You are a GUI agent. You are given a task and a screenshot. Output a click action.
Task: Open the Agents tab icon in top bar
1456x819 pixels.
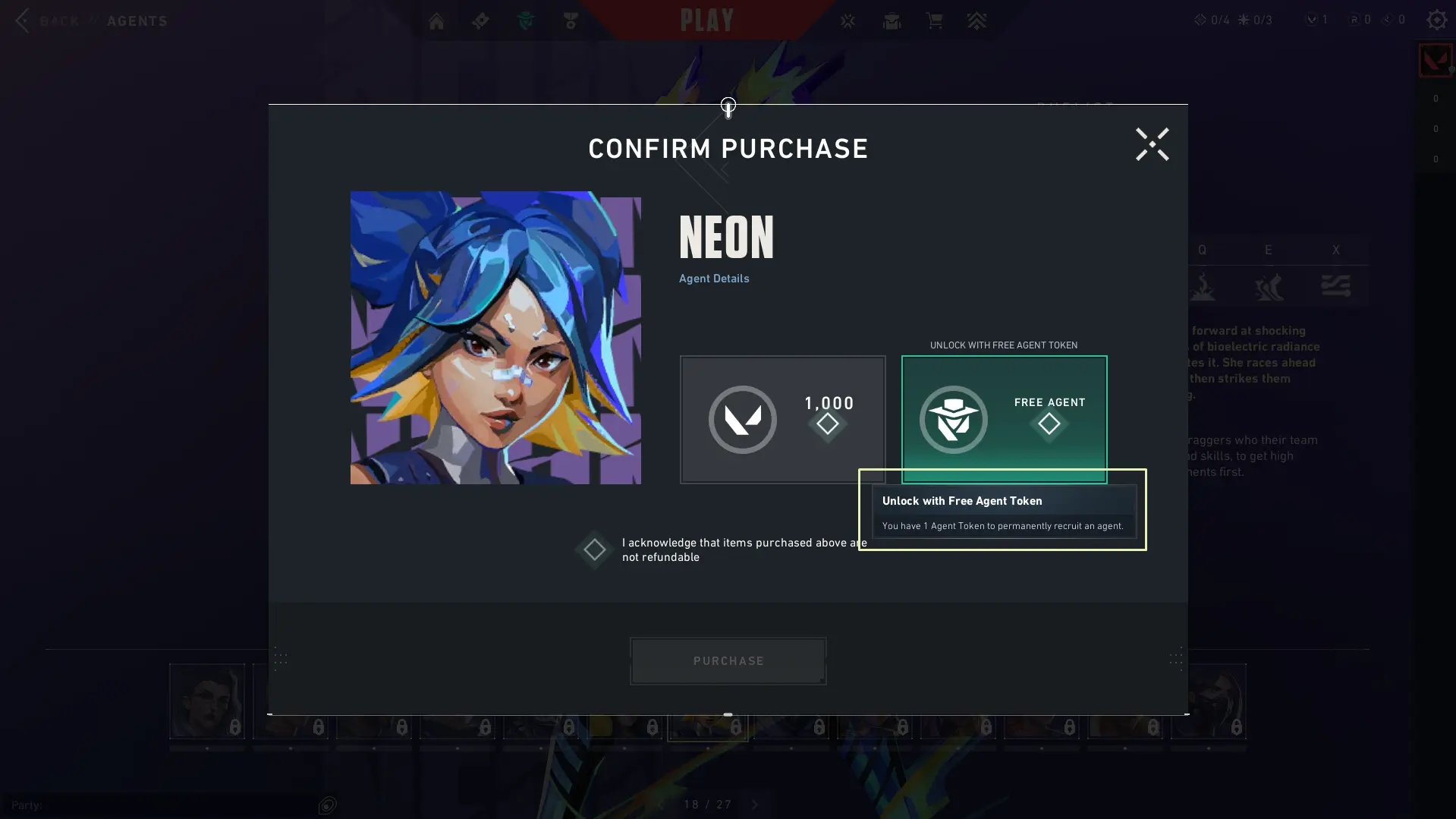[526, 20]
